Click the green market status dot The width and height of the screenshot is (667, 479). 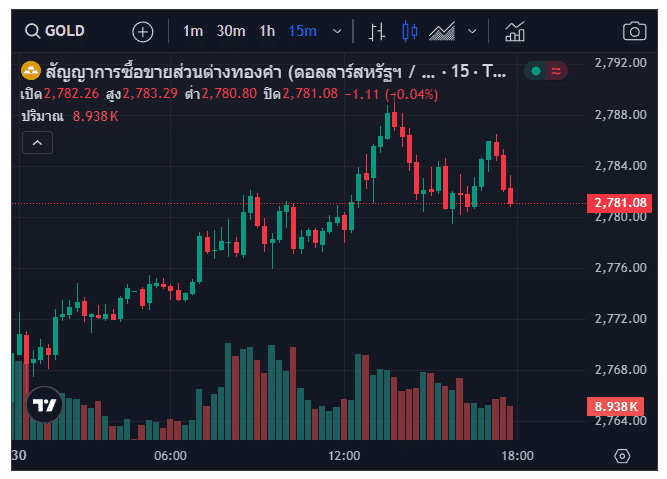click(x=536, y=71)
